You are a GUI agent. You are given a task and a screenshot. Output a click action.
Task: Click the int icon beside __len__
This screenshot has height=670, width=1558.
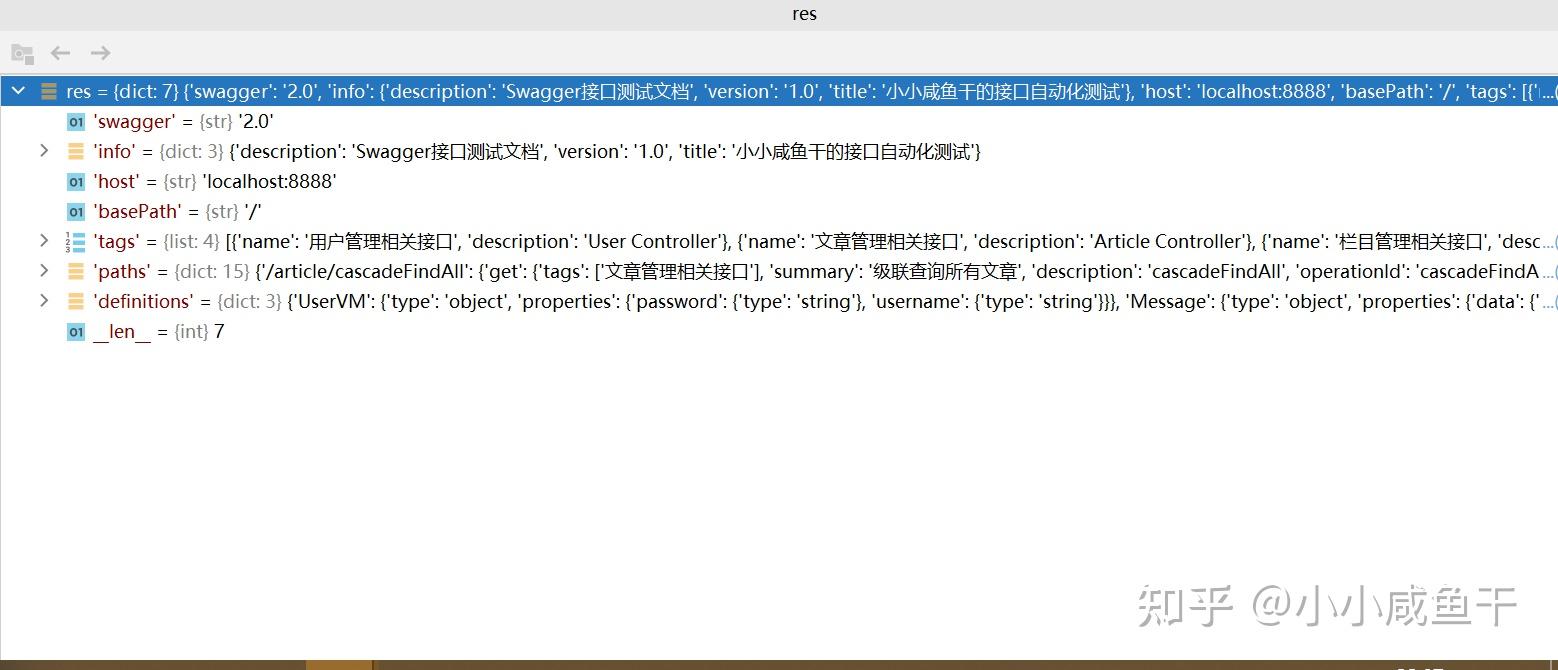76,332
